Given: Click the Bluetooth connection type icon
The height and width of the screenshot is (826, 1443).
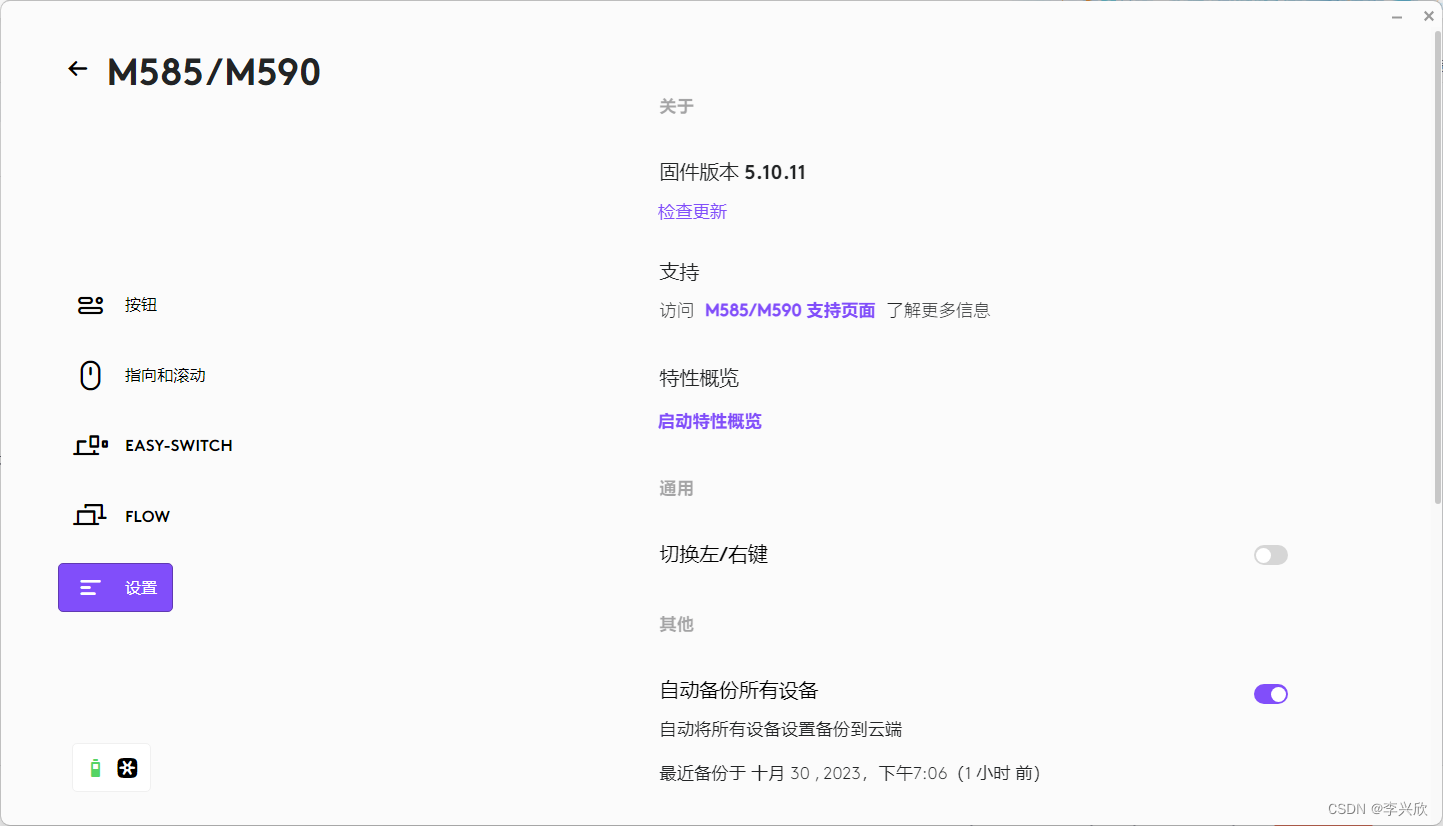Looking at the screenshot, I should point(127,769).
